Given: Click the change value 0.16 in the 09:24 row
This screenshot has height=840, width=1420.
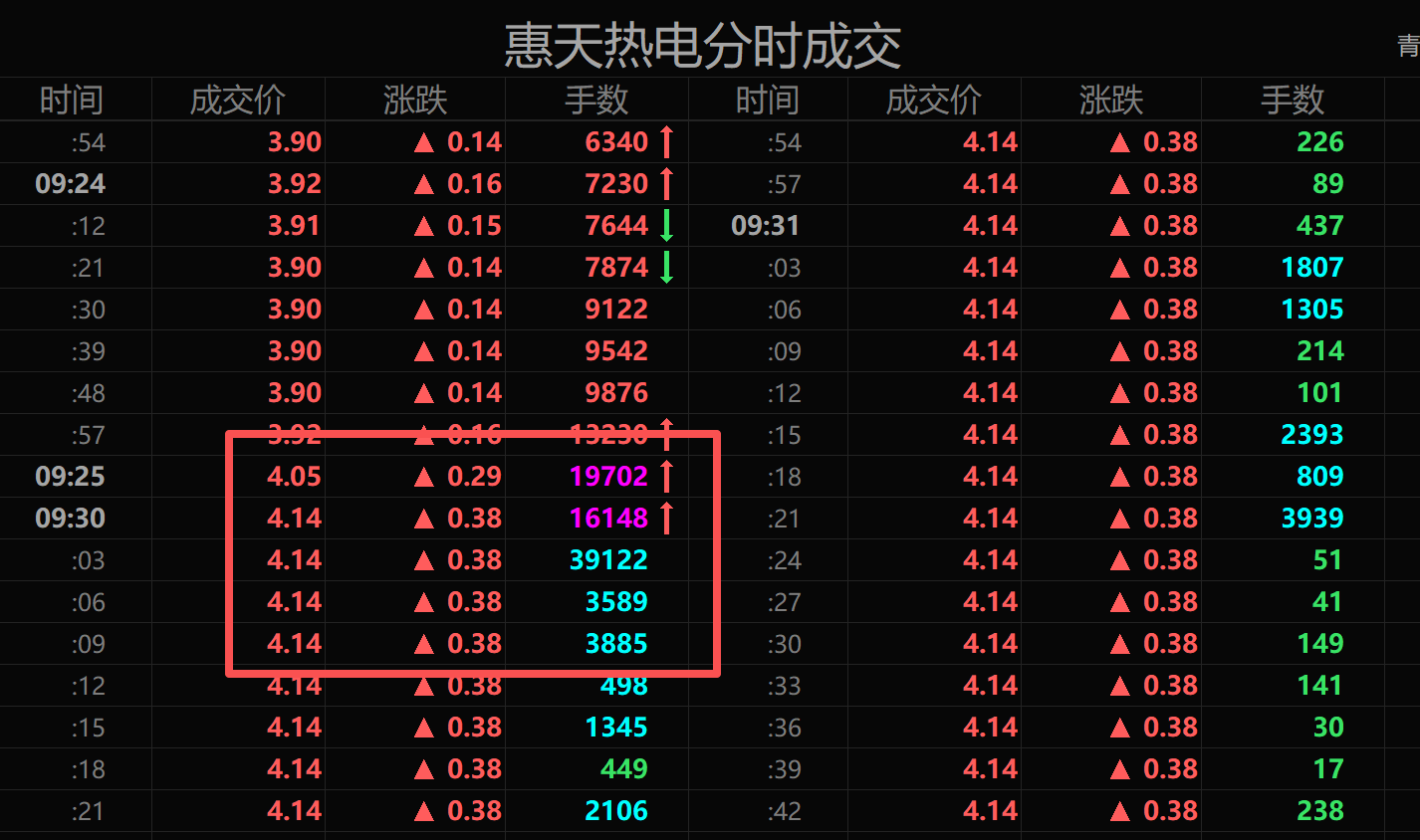Looking at the screenshot, I should [474, 184].
